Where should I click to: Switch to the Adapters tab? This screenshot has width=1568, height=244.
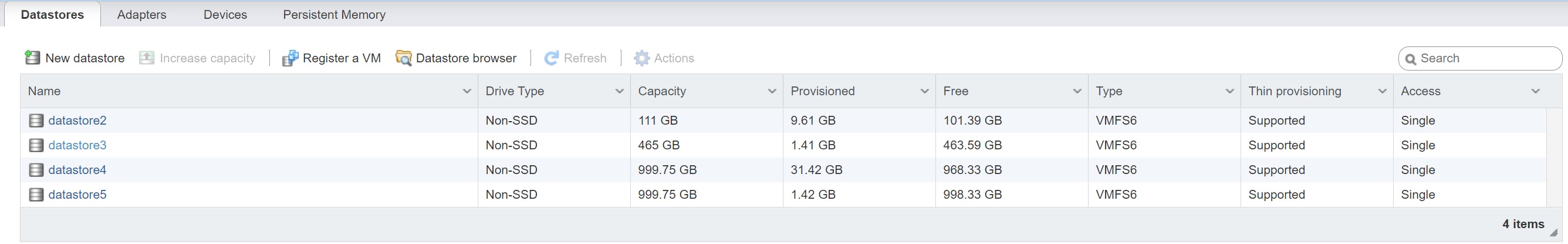(141, 15)
